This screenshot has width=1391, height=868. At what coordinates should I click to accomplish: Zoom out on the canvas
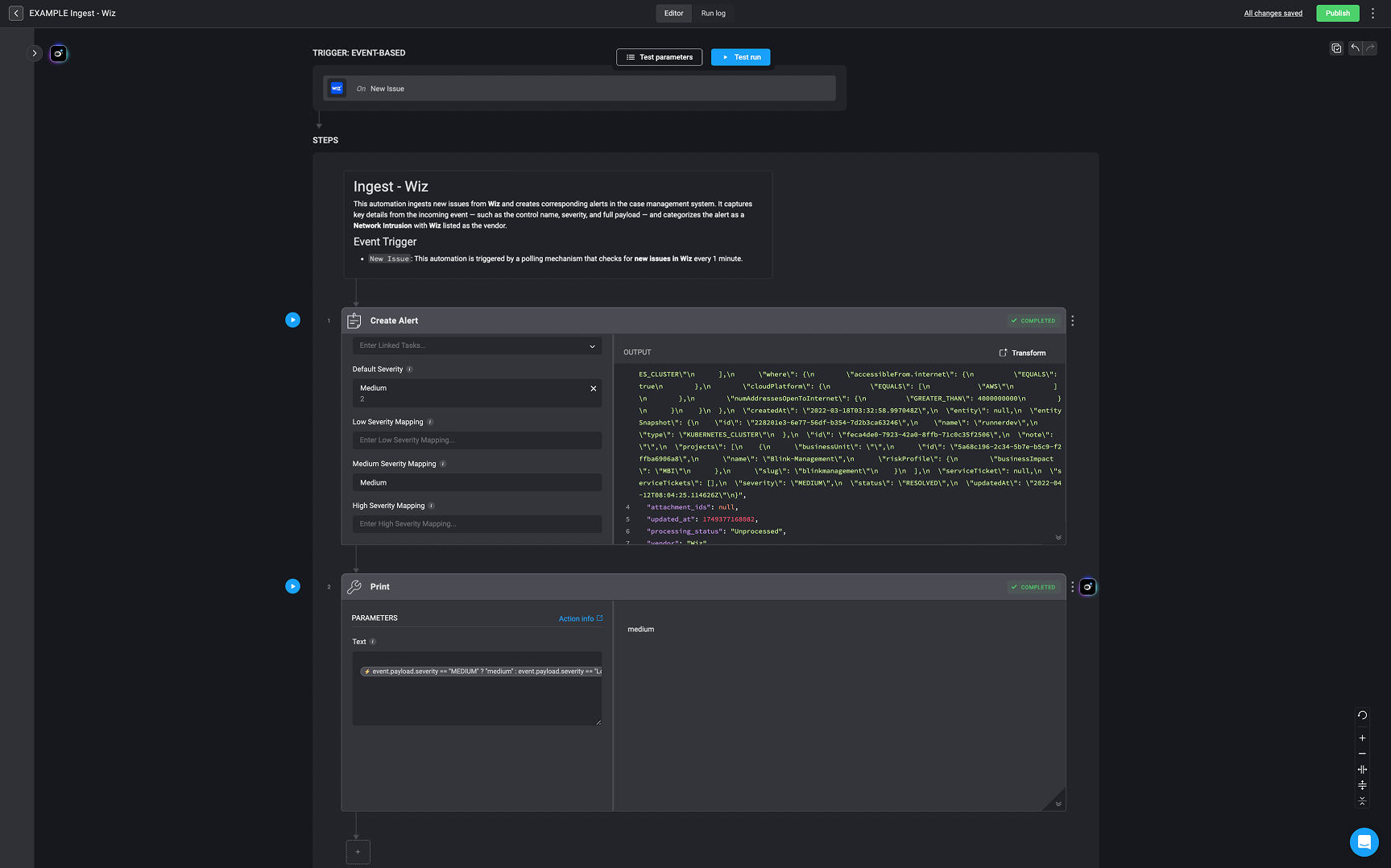tap(1362, 754)
